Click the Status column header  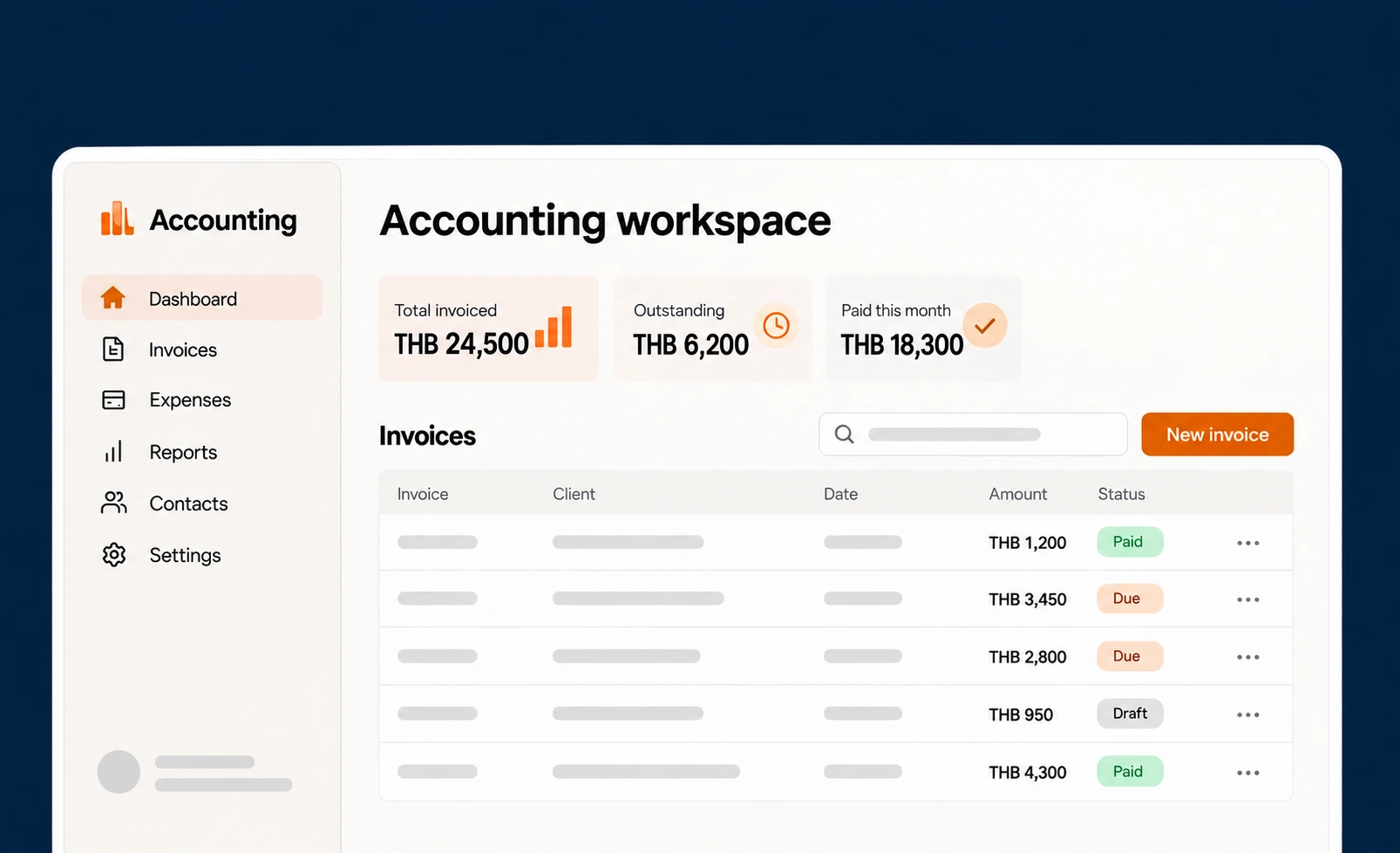coord(1121,494)
